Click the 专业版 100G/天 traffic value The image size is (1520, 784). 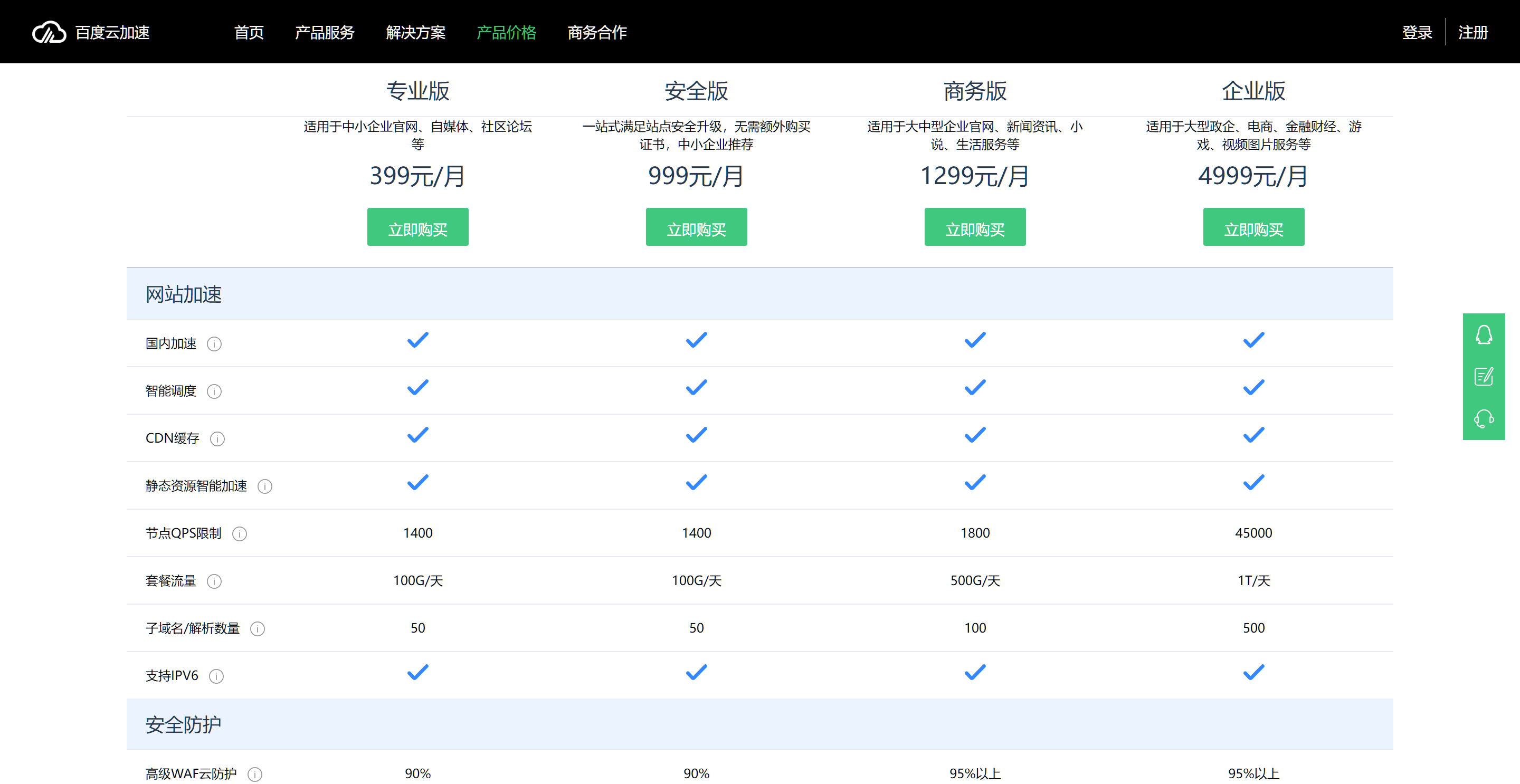tap(418, 581)
